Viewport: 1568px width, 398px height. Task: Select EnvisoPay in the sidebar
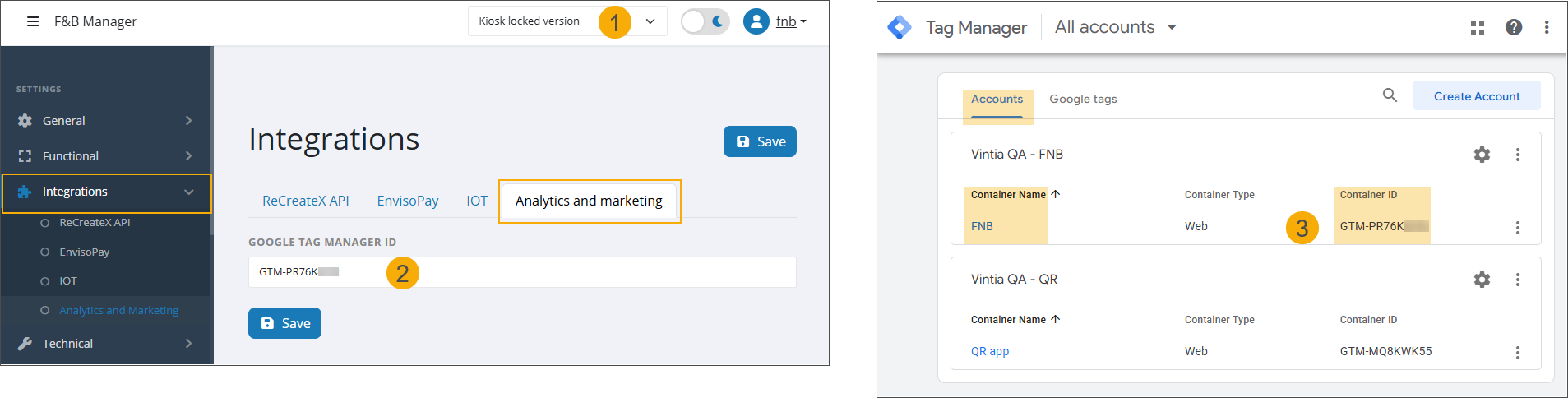(x=84, y=252)
